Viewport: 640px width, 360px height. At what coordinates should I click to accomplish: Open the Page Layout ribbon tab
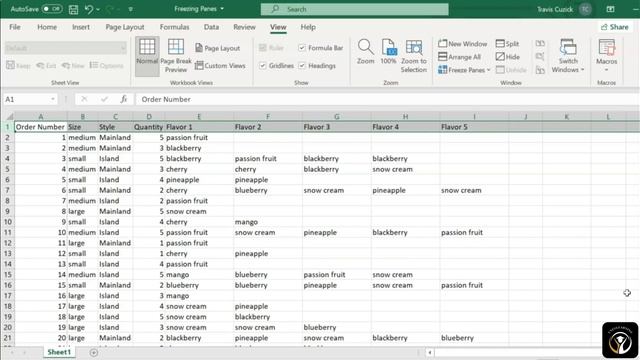coord(124,27)
